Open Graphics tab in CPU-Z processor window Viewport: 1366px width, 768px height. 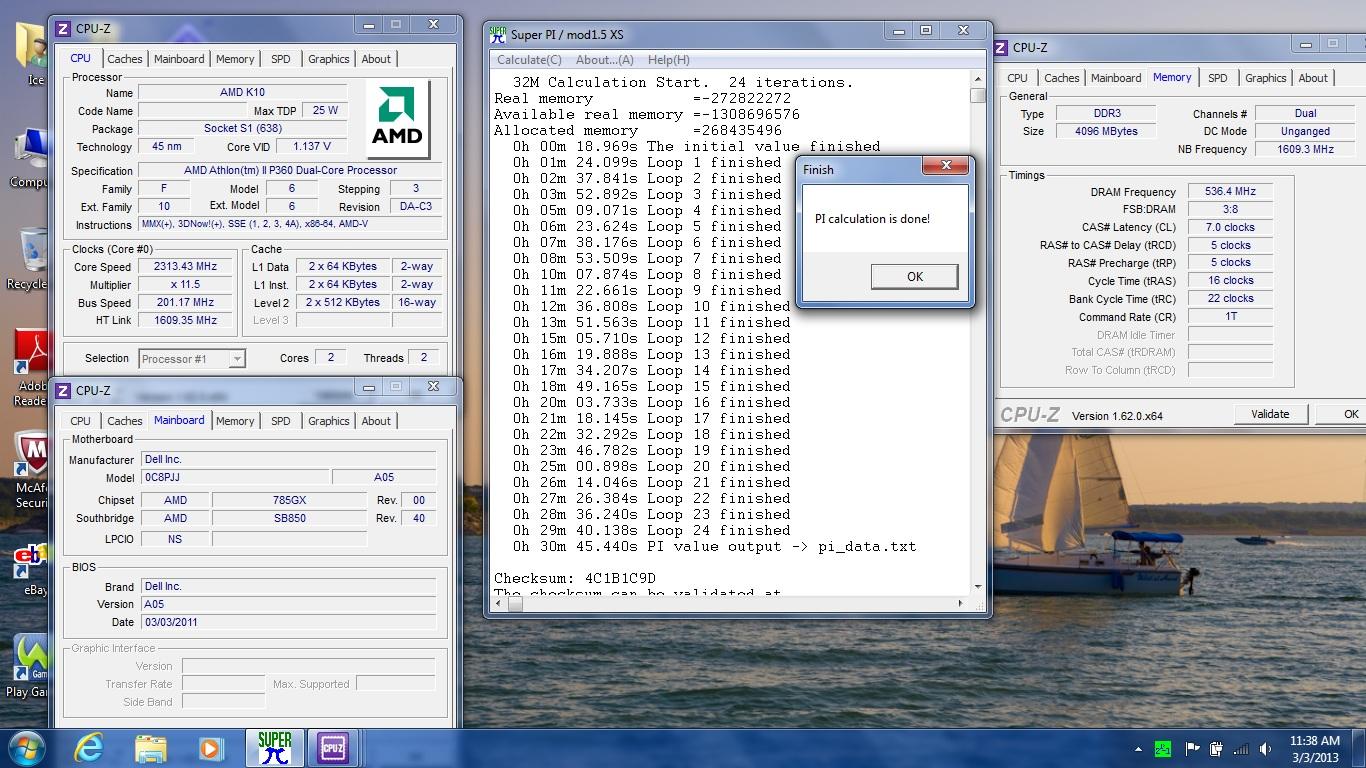[x=329, y=59]
